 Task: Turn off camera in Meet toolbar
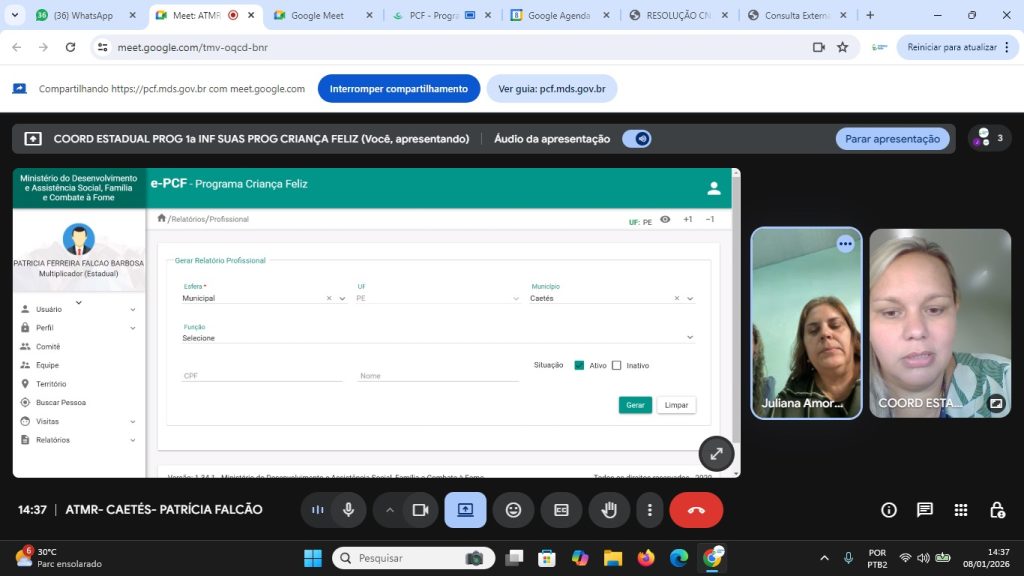tap(420, 510)
